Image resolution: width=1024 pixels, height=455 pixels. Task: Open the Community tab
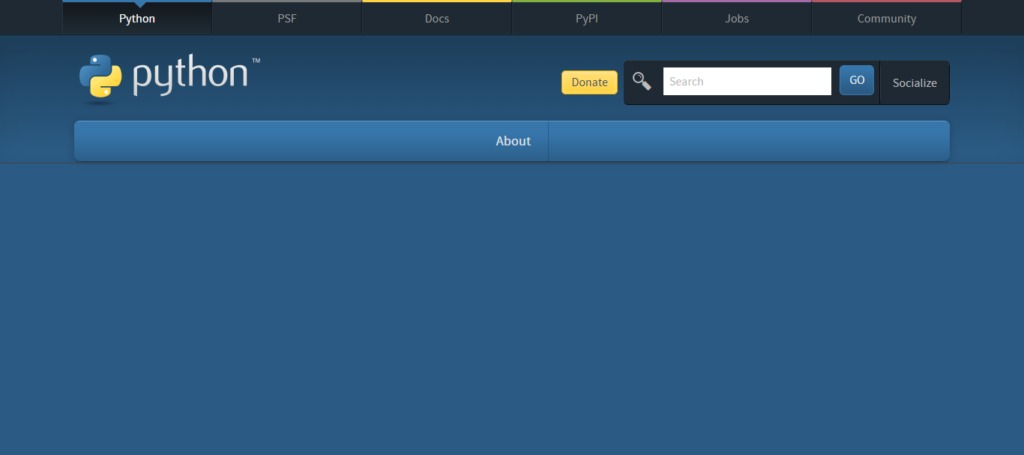click(886, 18)
